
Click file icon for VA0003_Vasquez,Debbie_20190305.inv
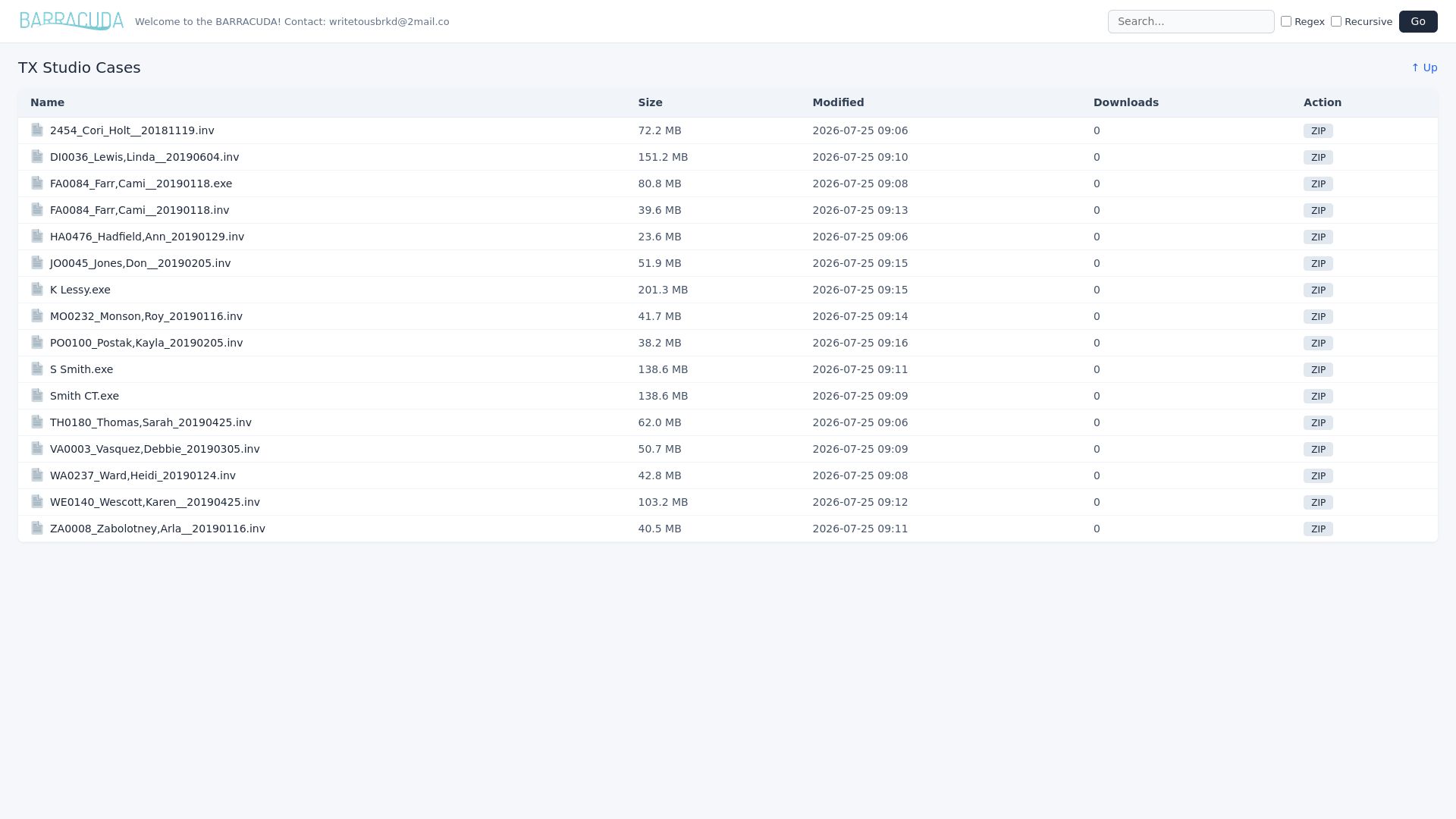(x=37, y=448)
